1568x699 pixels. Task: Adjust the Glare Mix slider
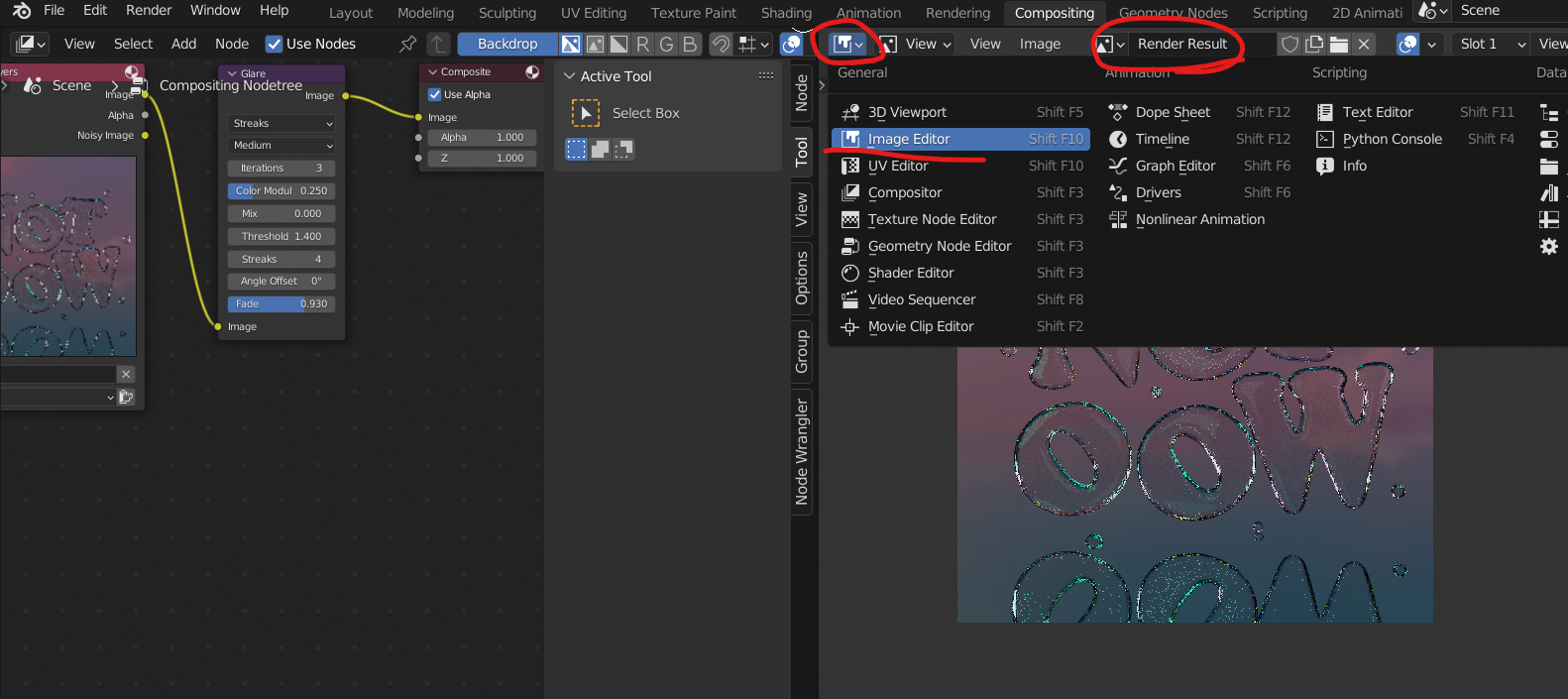[x=281, y=213]
